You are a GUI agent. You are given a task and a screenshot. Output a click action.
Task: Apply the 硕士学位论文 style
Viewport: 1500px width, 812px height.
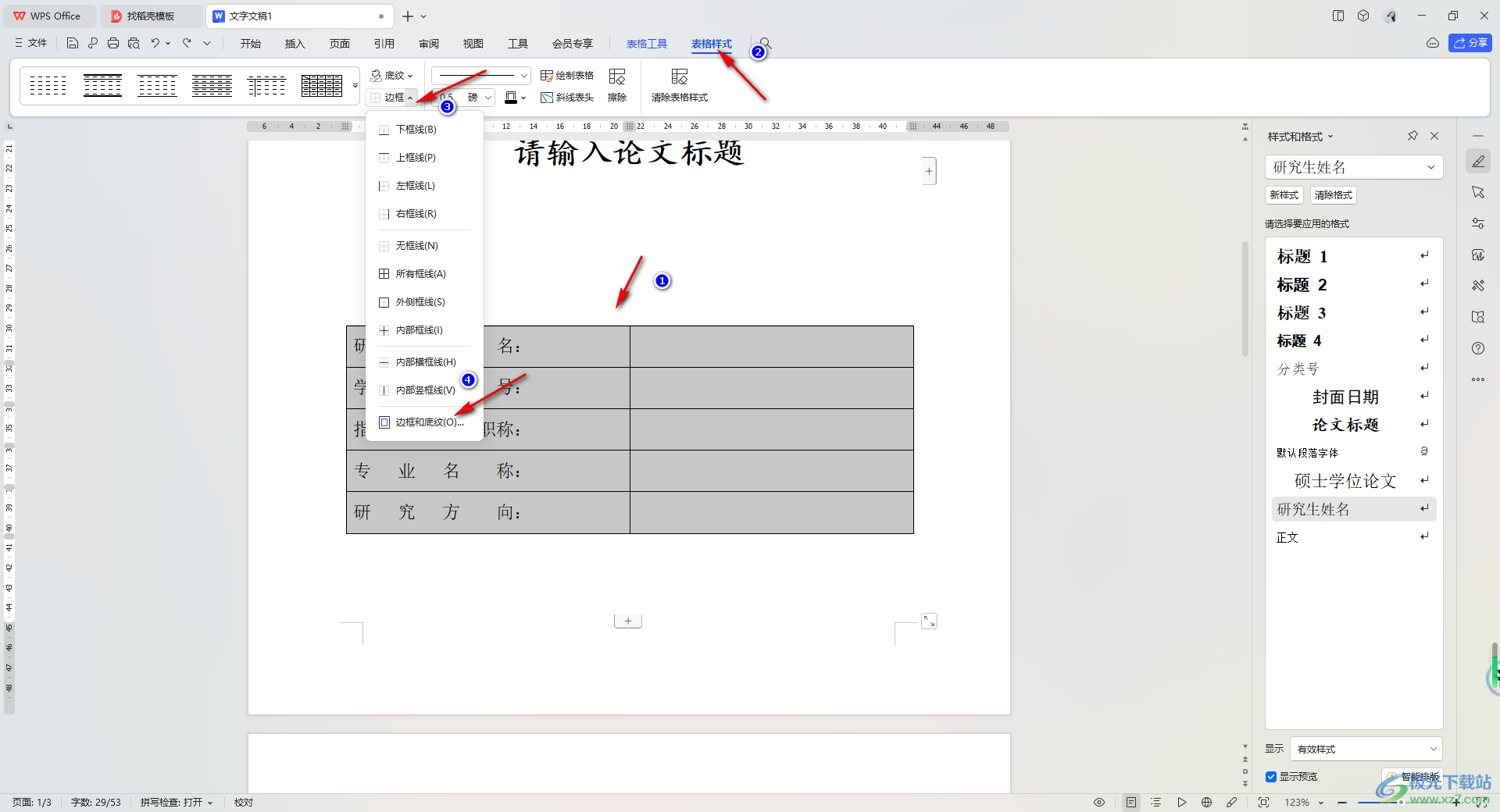coord(1354,481)
